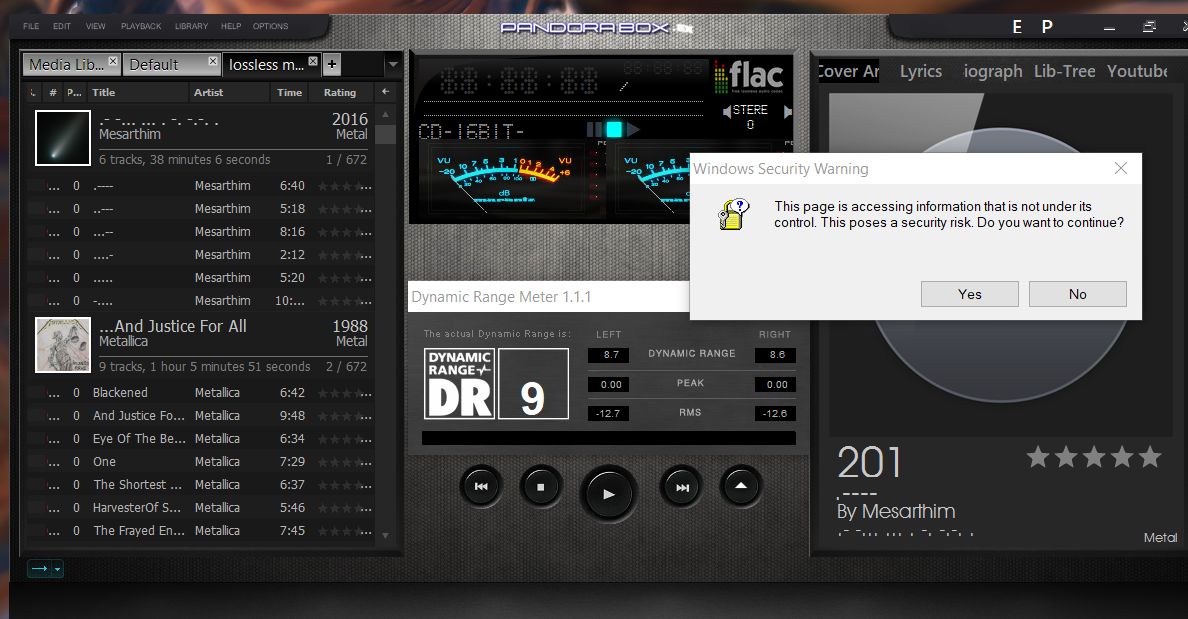This screenshot has height=619, width=1188.
Task: Open the File menu
Action: [x=31, y=26]
